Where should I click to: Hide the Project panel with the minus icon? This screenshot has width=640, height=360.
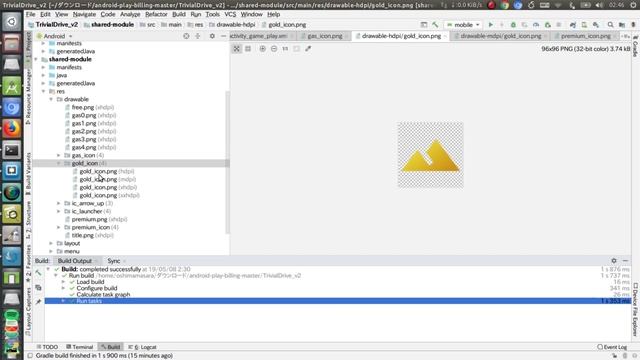[223, 36]
